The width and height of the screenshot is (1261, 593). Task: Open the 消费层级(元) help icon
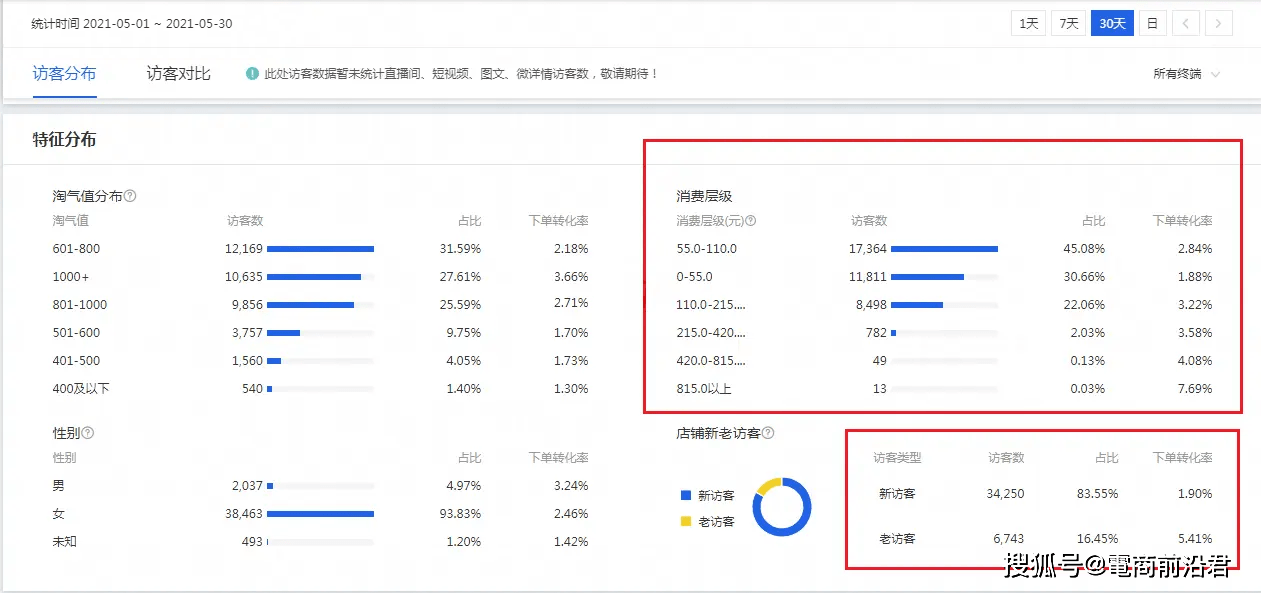tap(752, 220)
